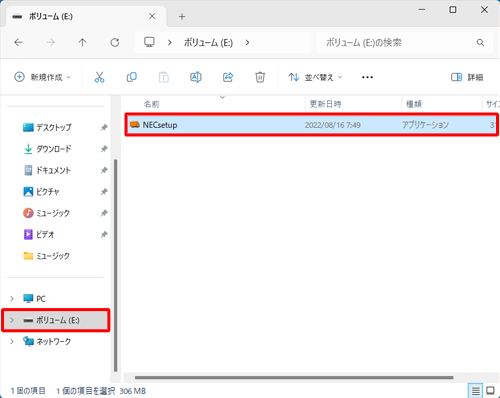Click the Paste clipboard icon
500x398 pixels.
[164, 77]
